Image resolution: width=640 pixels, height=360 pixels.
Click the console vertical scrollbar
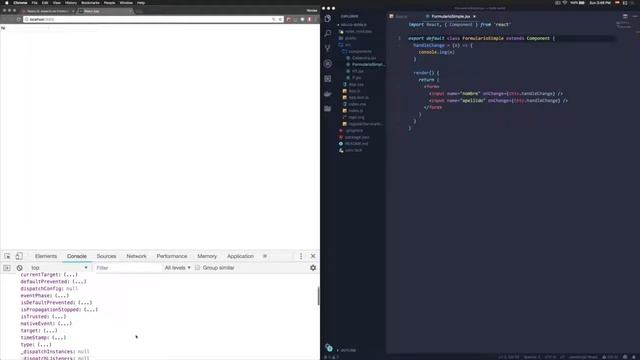click(318, 296)
